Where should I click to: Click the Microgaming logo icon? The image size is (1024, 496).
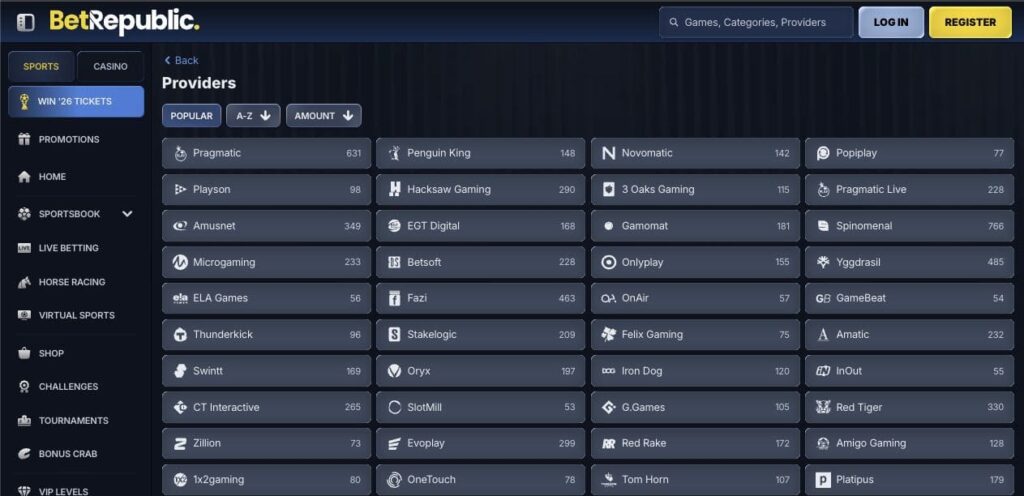coord(180,262)
